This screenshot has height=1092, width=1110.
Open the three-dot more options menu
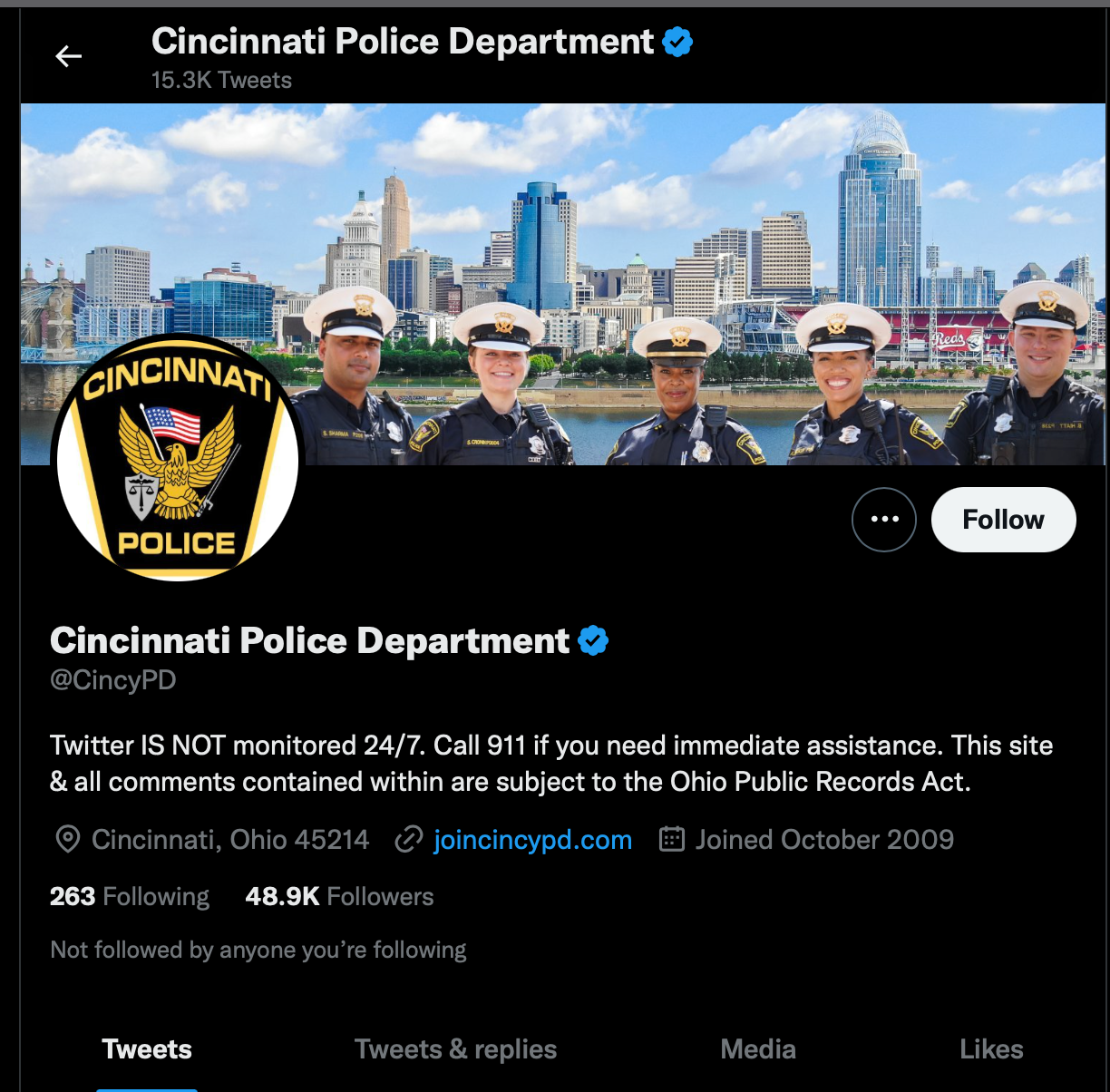[x=884, y=520]
